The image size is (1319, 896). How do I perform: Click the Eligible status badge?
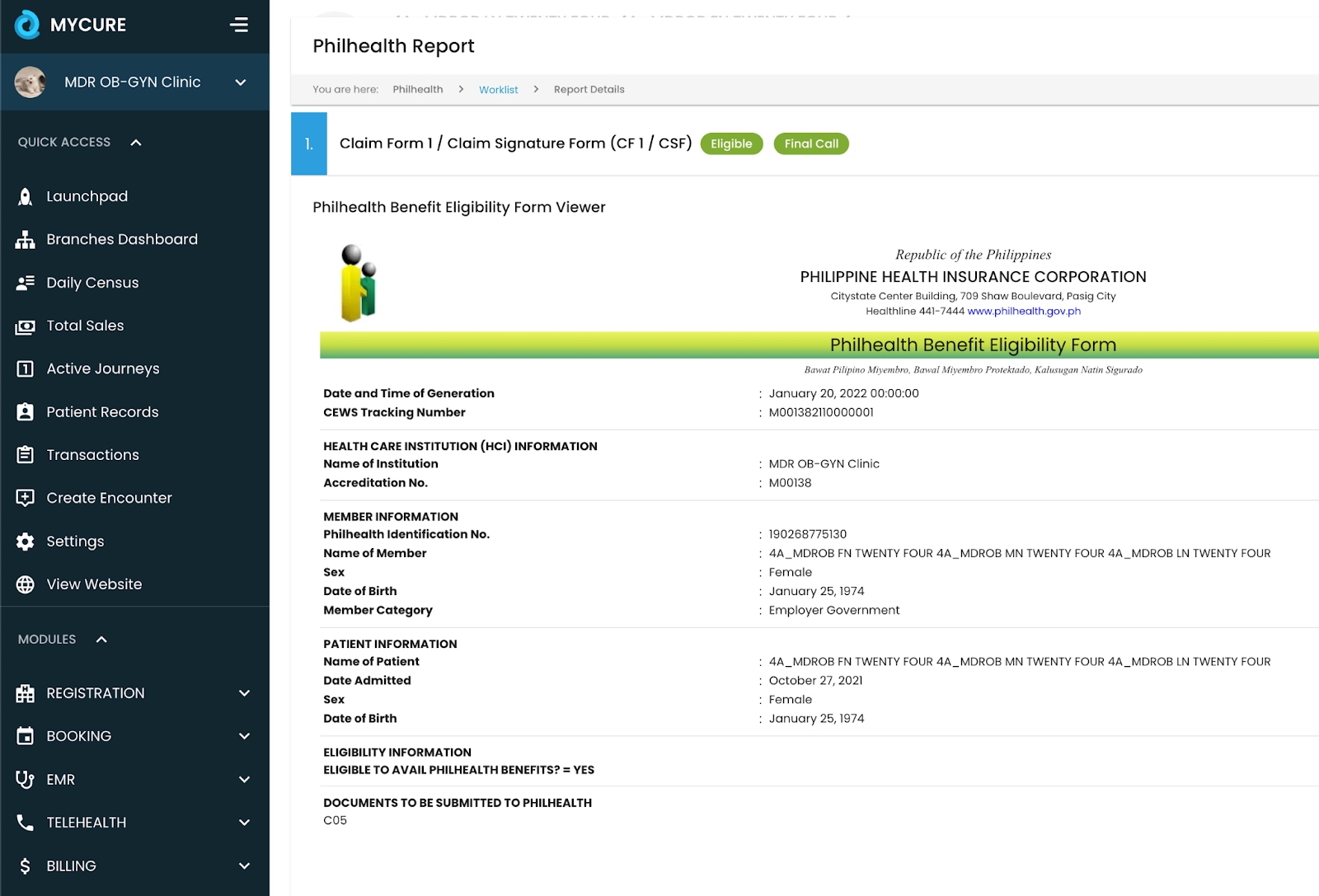point(732,143)
